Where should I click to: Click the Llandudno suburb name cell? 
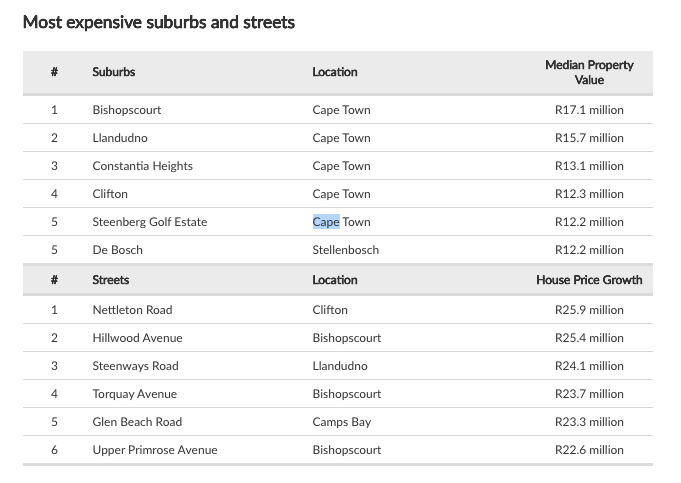click(119, 138)
